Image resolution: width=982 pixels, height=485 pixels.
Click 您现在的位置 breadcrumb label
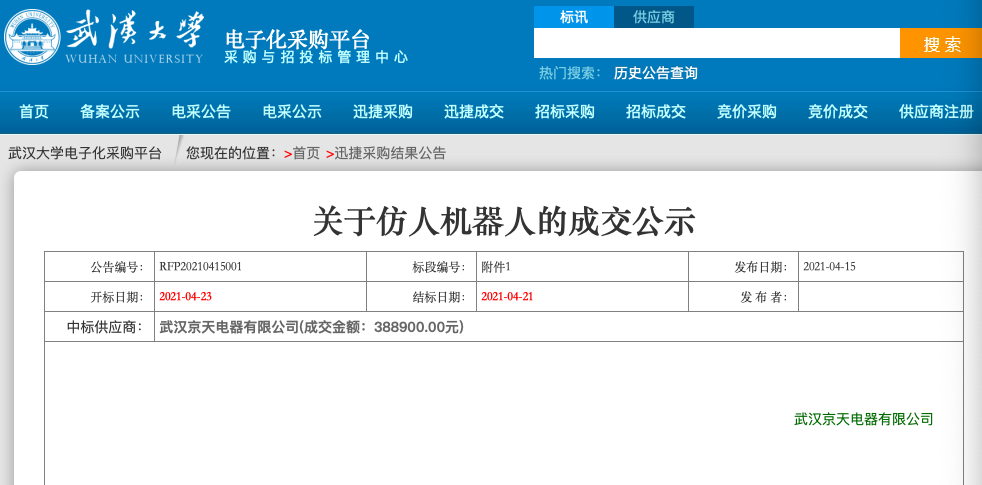pyautogui.click(x=232, y=154)
